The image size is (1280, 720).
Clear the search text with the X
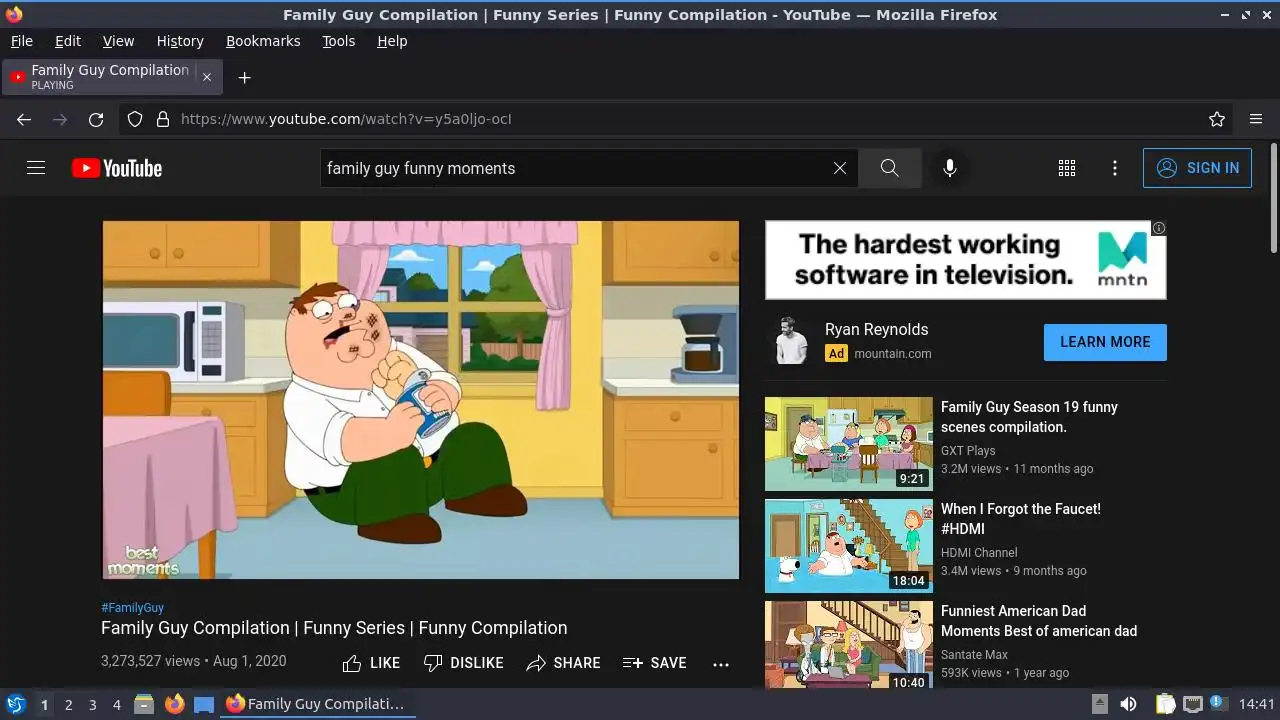coord(840,168)
